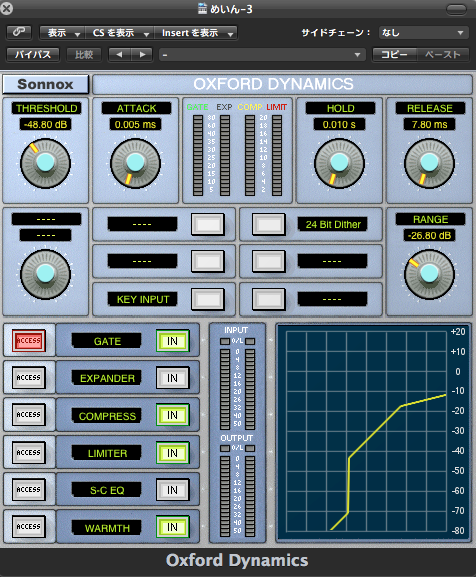Click the S-C EQ label
Image resolution: width=476 pixels, height=577 pixels.
[107, 491]
